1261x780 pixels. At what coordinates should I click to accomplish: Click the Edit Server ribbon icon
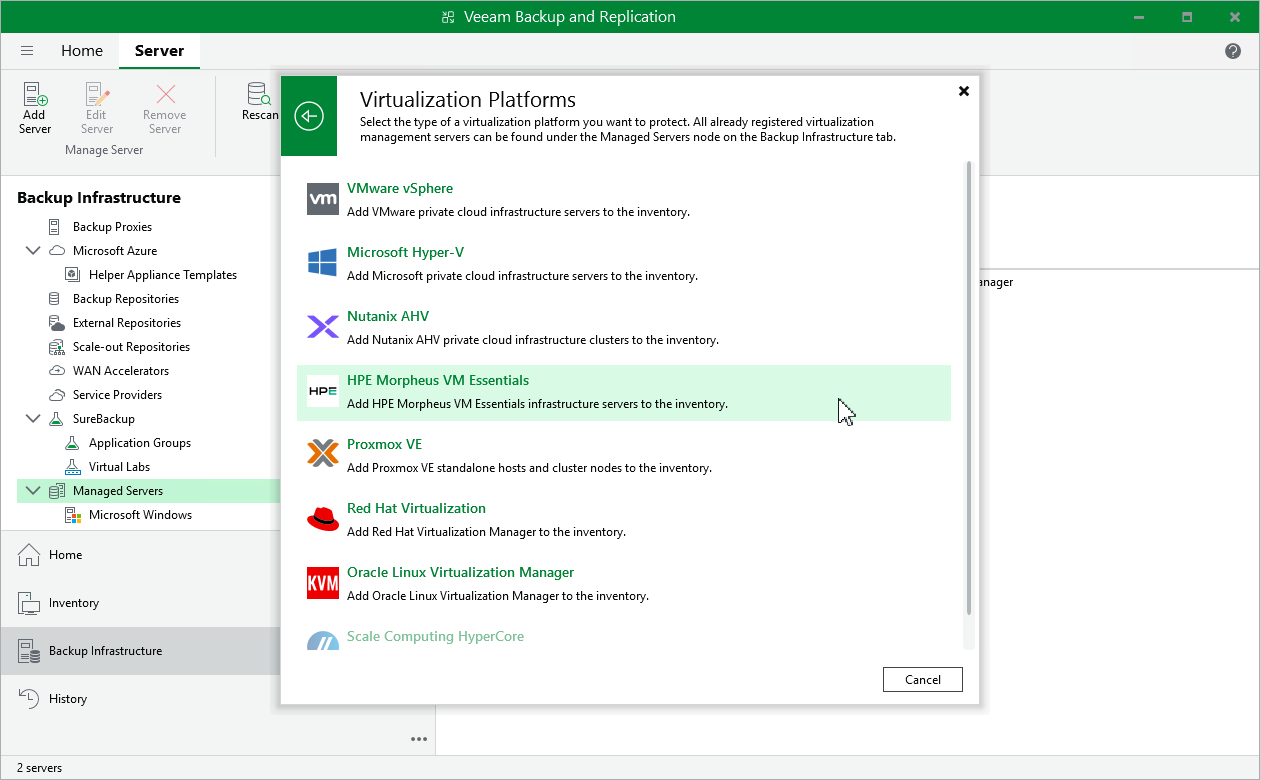click(97, 96)
